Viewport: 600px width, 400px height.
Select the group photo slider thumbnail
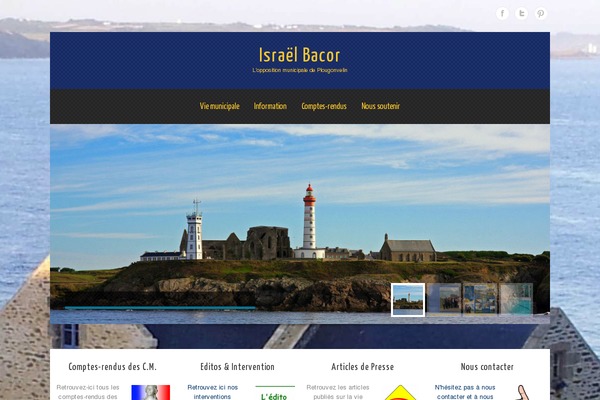click(444, 299)
